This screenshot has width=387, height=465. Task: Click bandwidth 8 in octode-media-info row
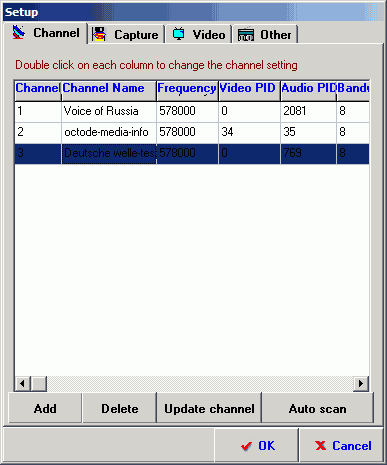(353, 132)
